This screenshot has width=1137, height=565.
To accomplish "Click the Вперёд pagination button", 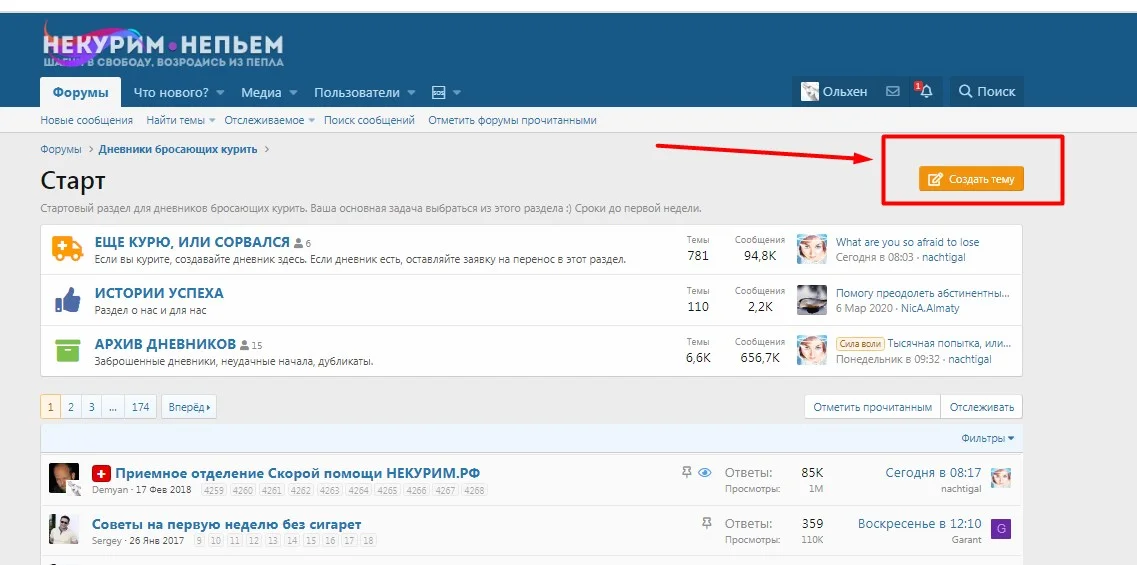I will 189,407.
